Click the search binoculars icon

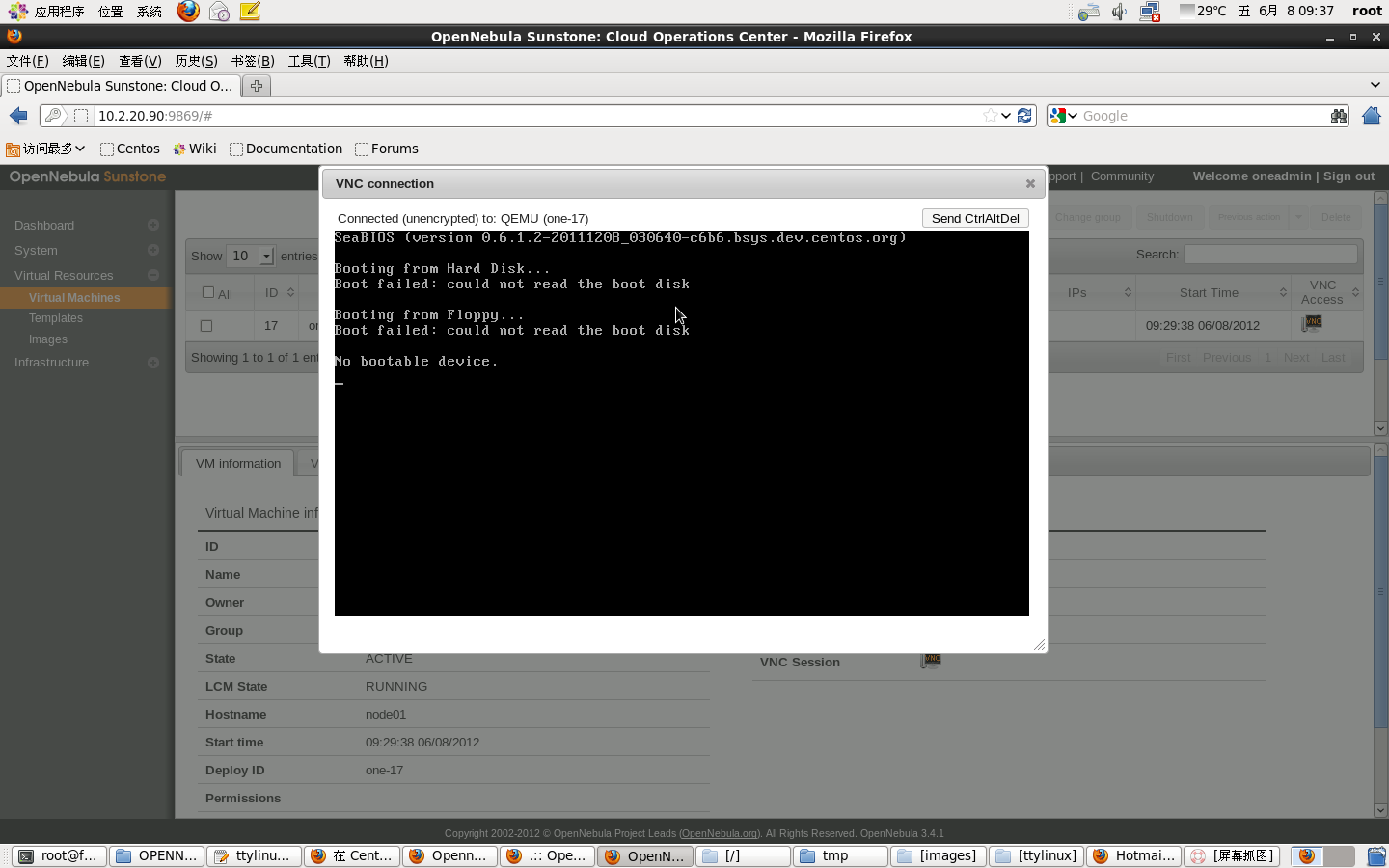(x=1339, y=116)
